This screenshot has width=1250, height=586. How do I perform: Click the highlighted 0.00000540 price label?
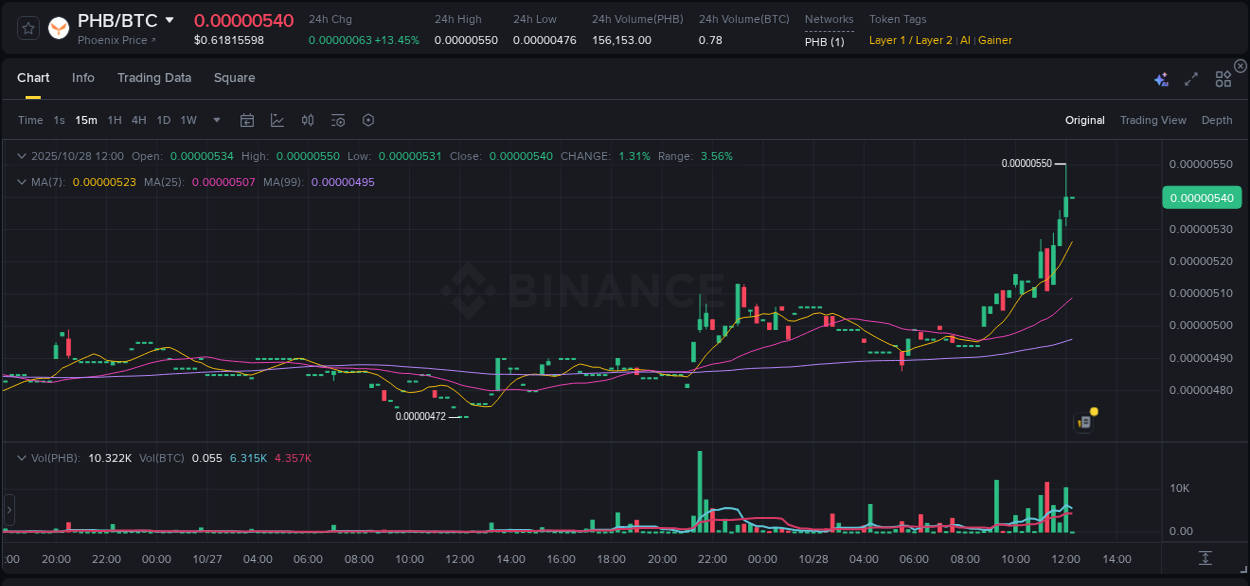(1201, 198)
